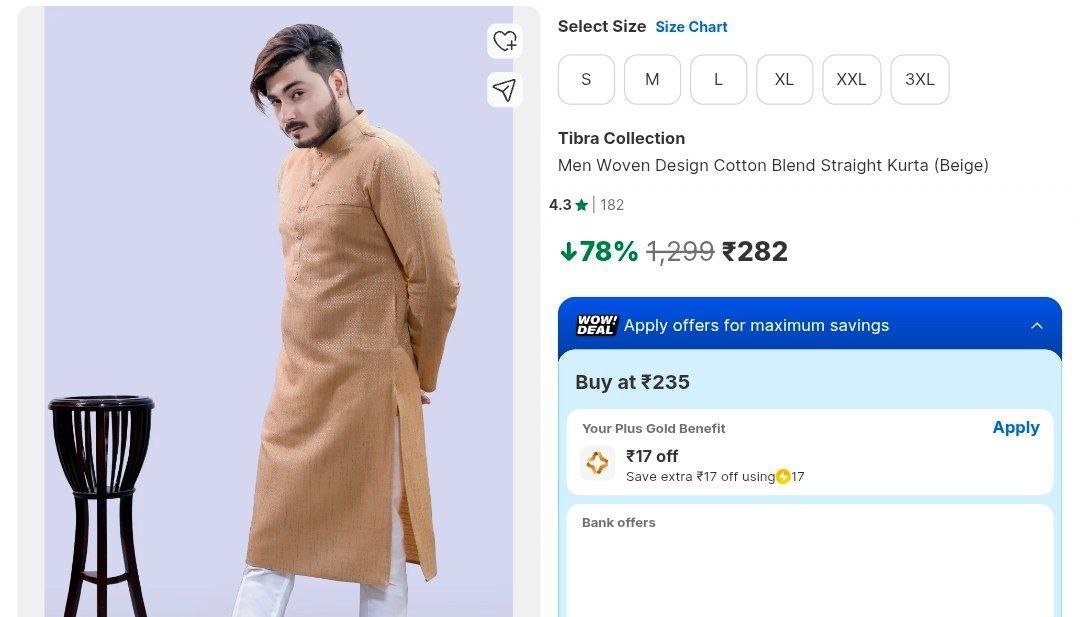This screenshot has height=617, width=1080.
Task: Click the green discount down-arrow icon
Action: (x=568, y=252)
